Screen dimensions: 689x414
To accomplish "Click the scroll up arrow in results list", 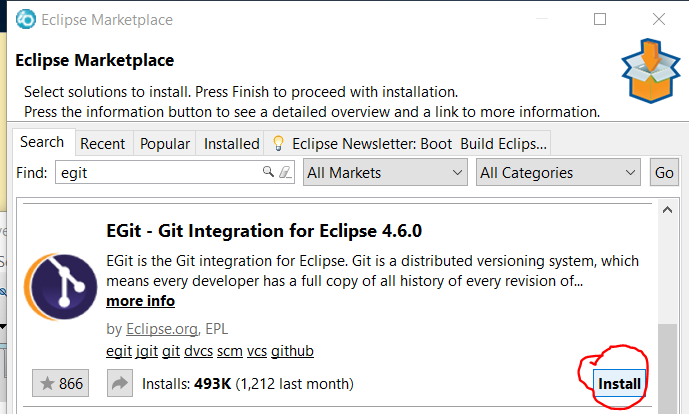I will pyautogui.click(x=667, y=210).
